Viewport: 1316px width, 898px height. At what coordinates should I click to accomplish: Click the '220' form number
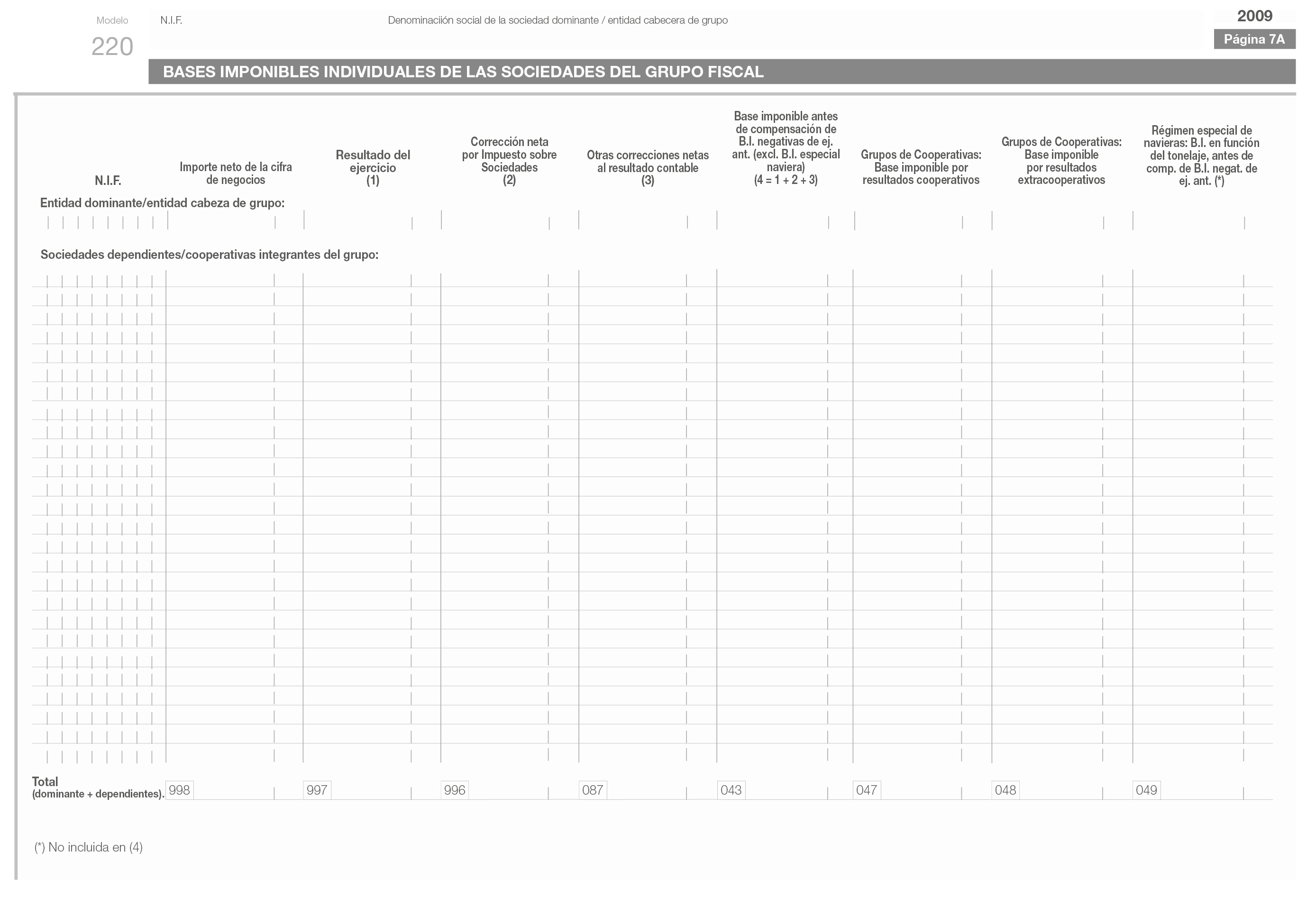coord(112,46)
